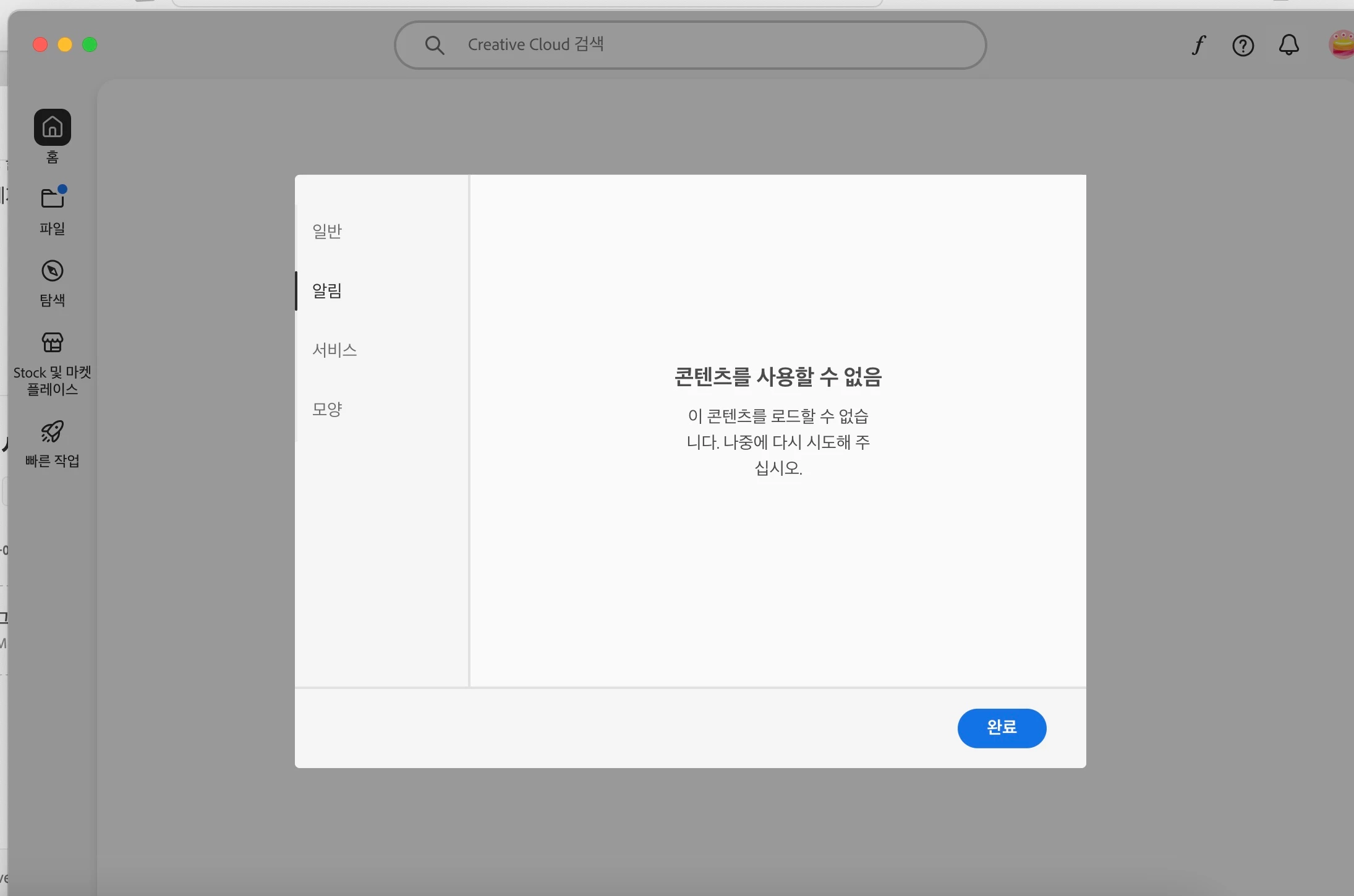Viewport: 1354px width, 896px height.
Task: Open the Files (파일) sidebar icon
Action: 53,199
